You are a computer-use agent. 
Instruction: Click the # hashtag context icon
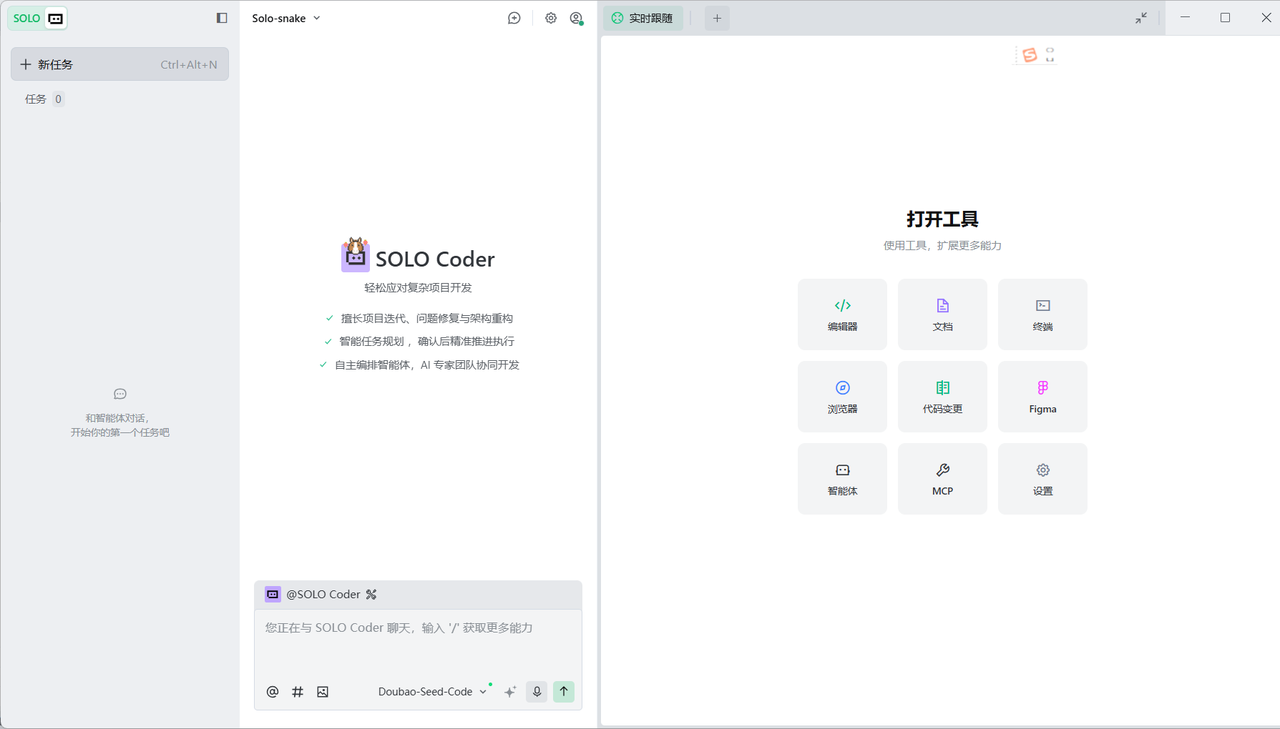pyautogui.click(x=297, y=691)
